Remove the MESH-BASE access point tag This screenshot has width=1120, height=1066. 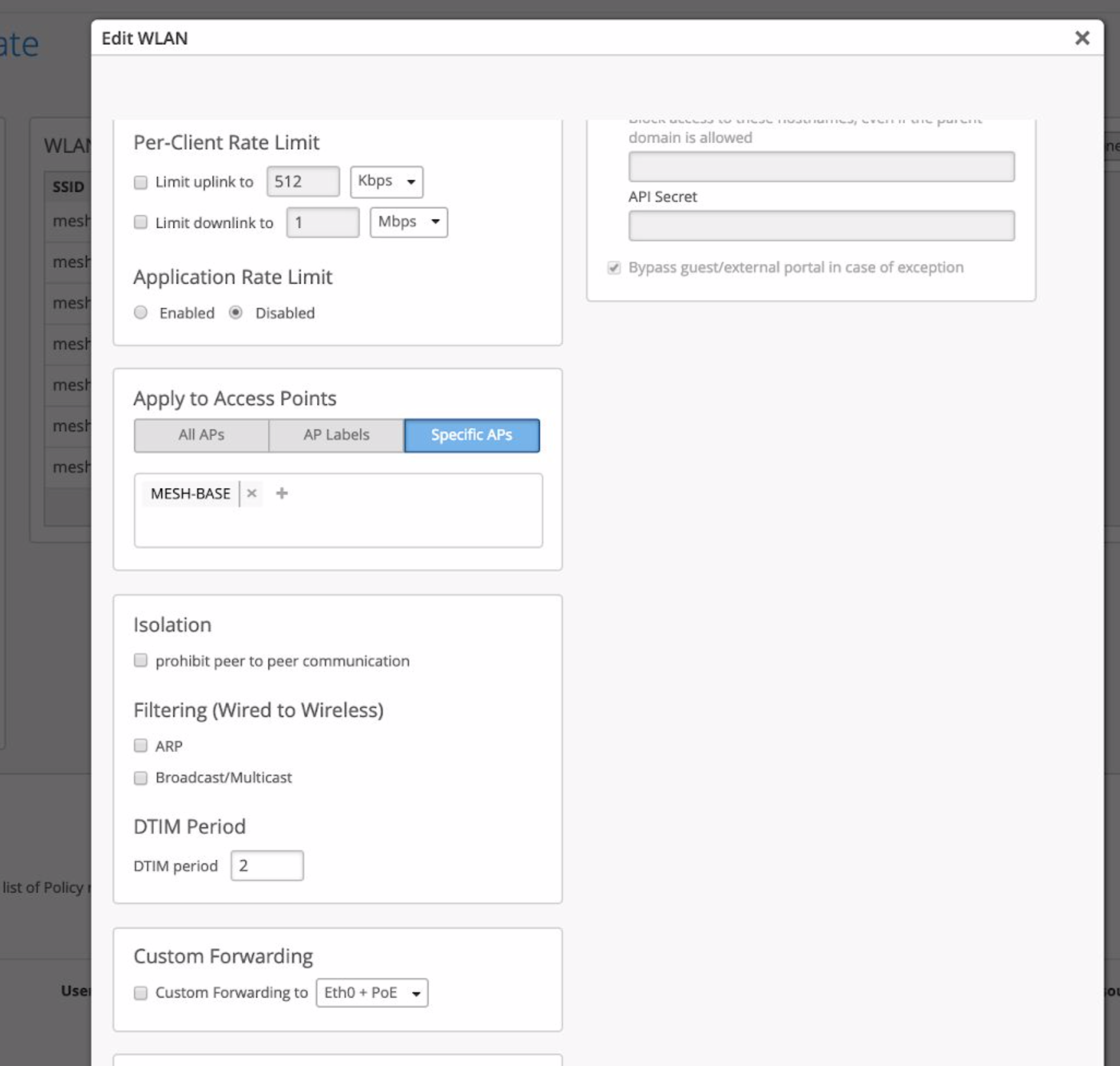pyautogui.click(x=252, y=493)
